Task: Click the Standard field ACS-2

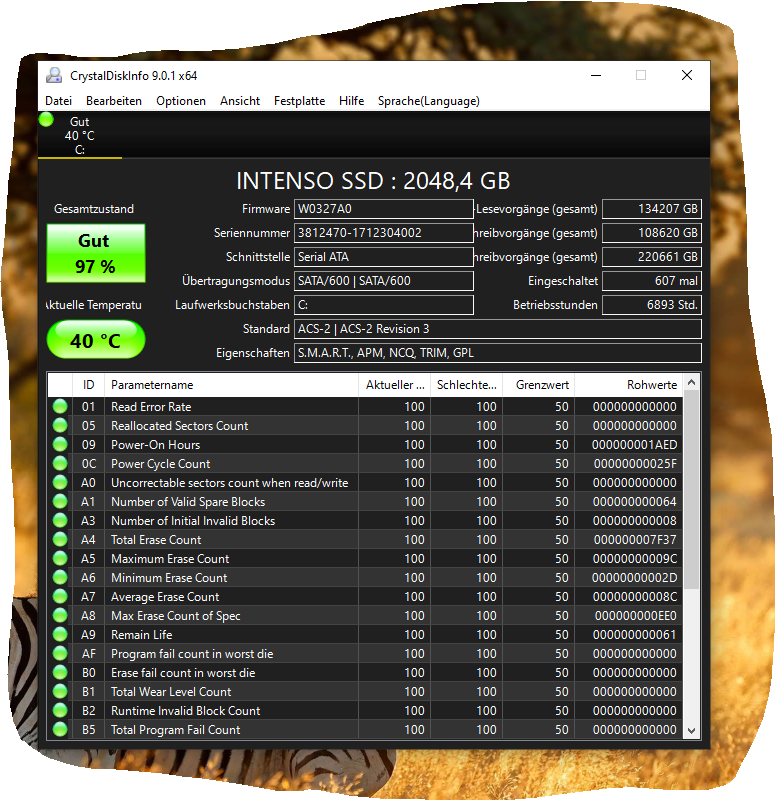Action: coord(498,329)
